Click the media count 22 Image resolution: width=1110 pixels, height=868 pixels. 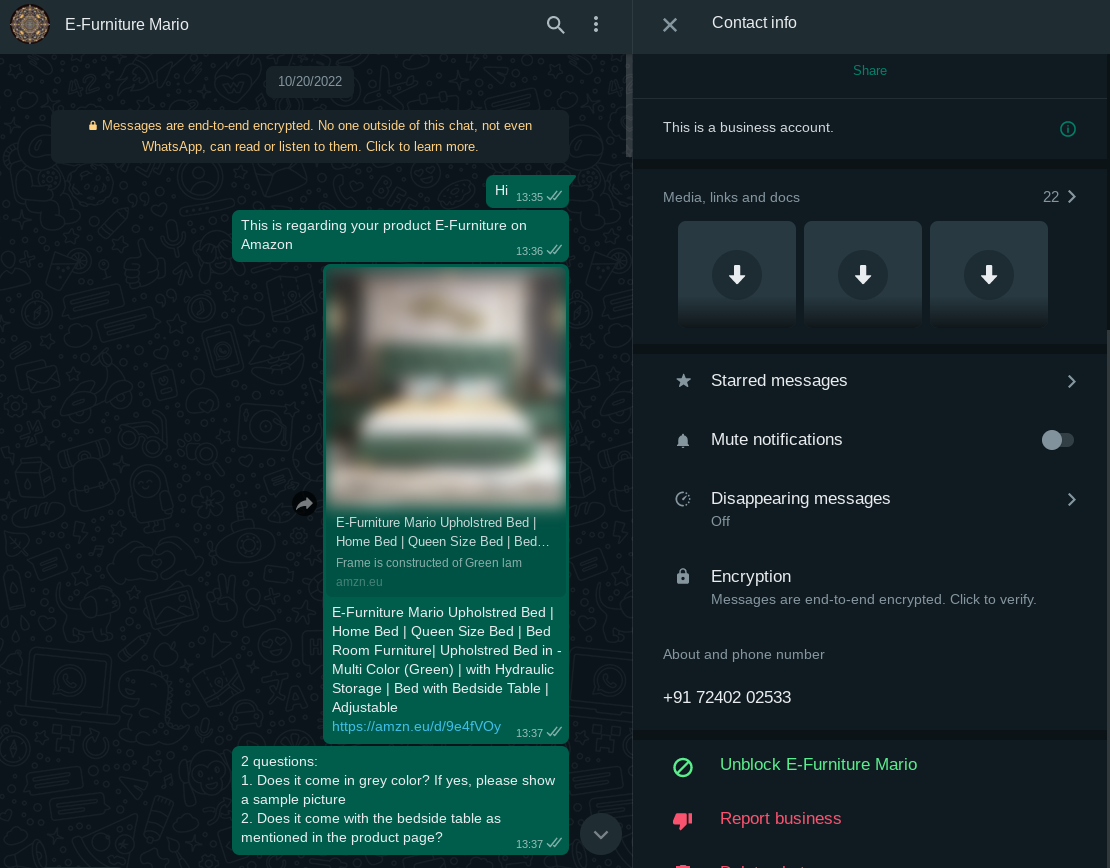[1051, 197]
